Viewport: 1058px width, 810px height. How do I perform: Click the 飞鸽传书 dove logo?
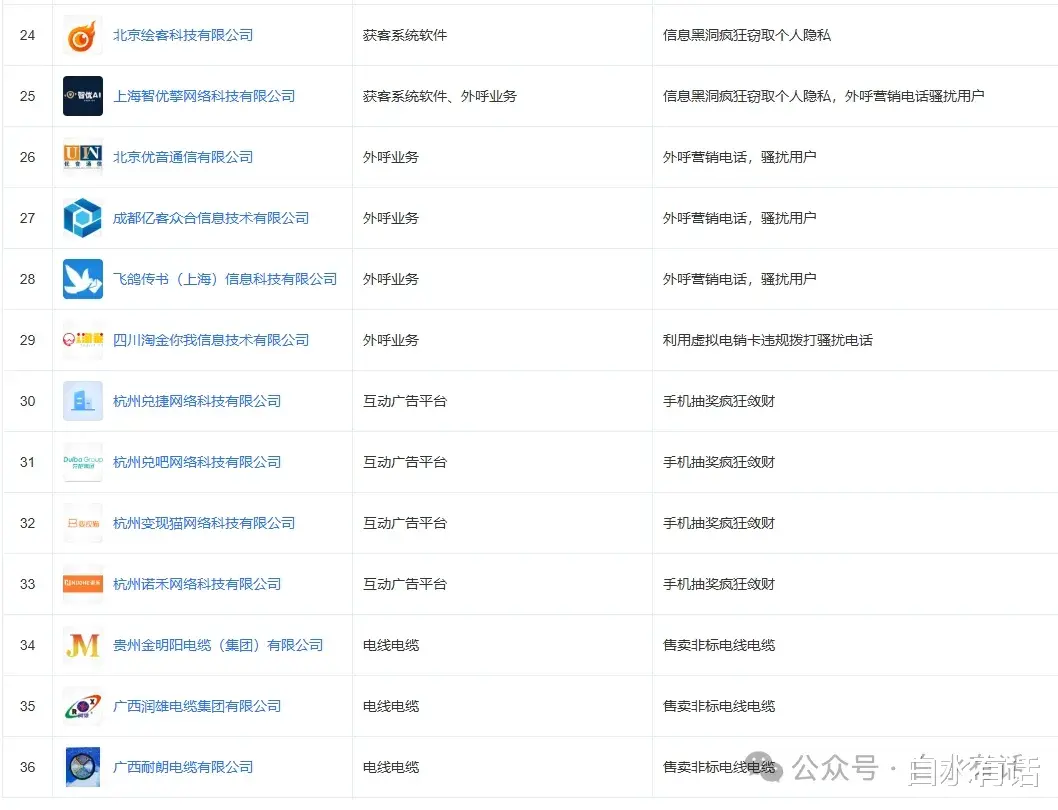[82, 279]
